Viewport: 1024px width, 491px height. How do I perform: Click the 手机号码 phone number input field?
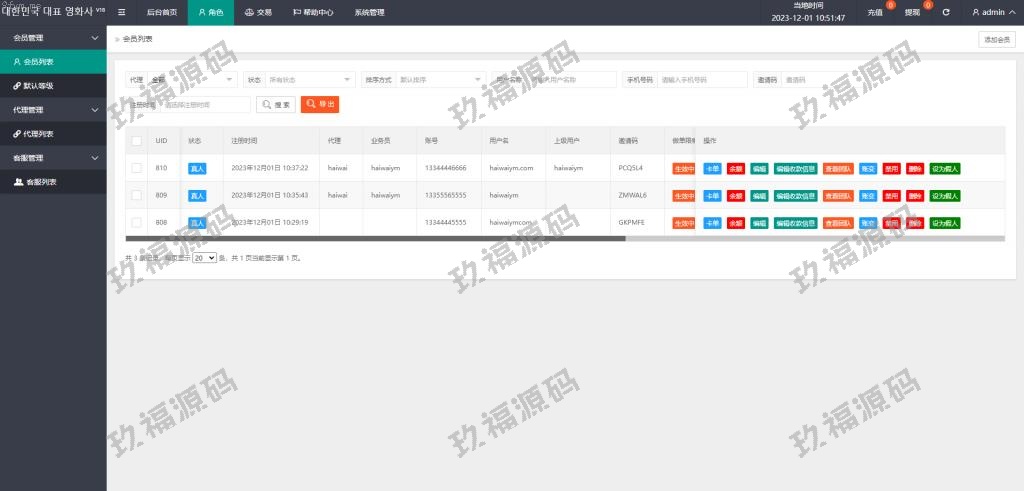(702, 79)
